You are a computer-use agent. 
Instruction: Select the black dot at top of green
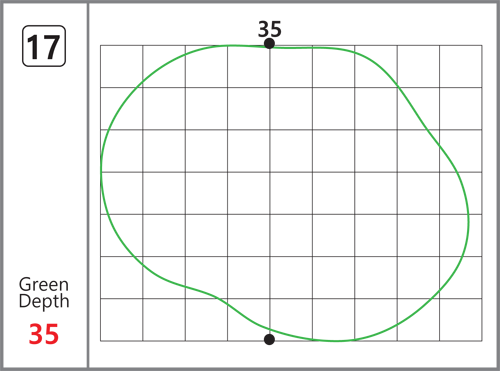(x=269, y=44)
